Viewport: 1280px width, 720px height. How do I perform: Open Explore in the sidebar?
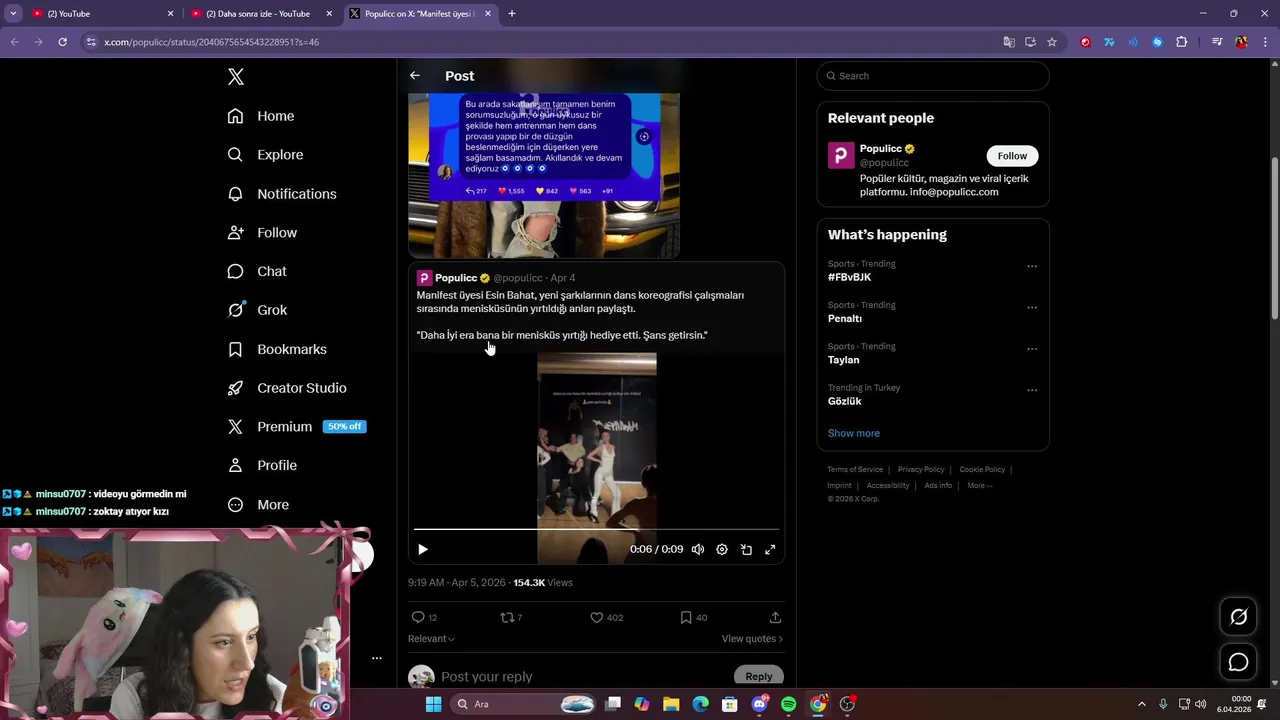[265, 155]
